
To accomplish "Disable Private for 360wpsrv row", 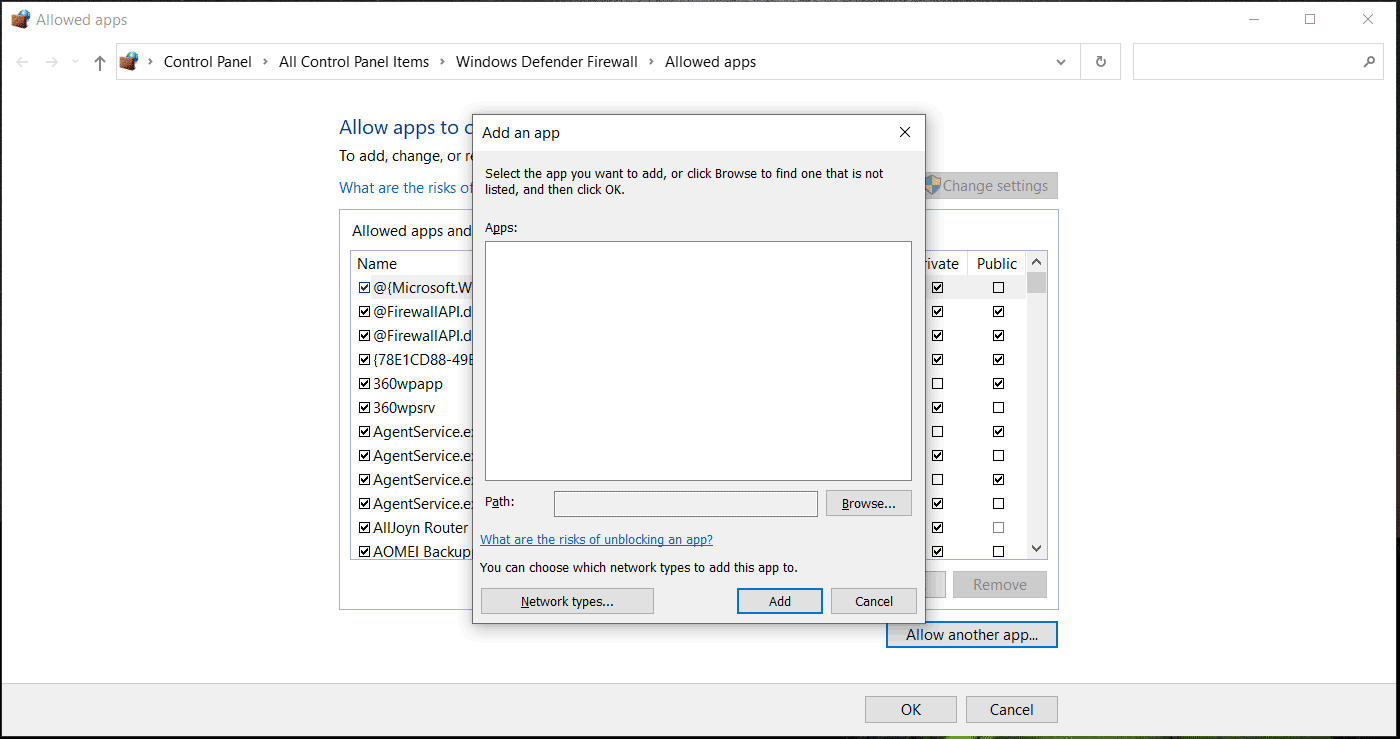I will [937, 408].
